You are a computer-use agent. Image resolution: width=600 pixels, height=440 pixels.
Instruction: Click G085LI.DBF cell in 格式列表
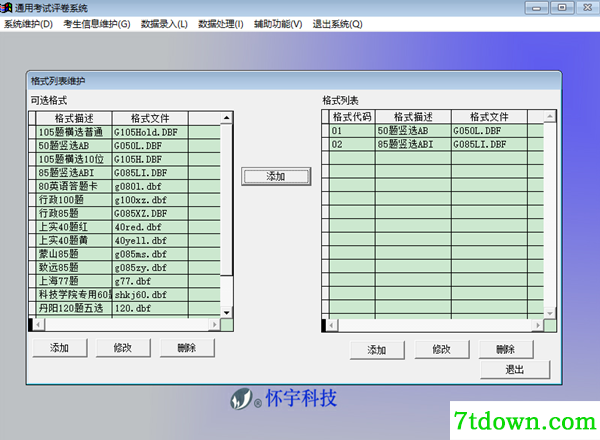pyautogui.click(x=489, y=144)
